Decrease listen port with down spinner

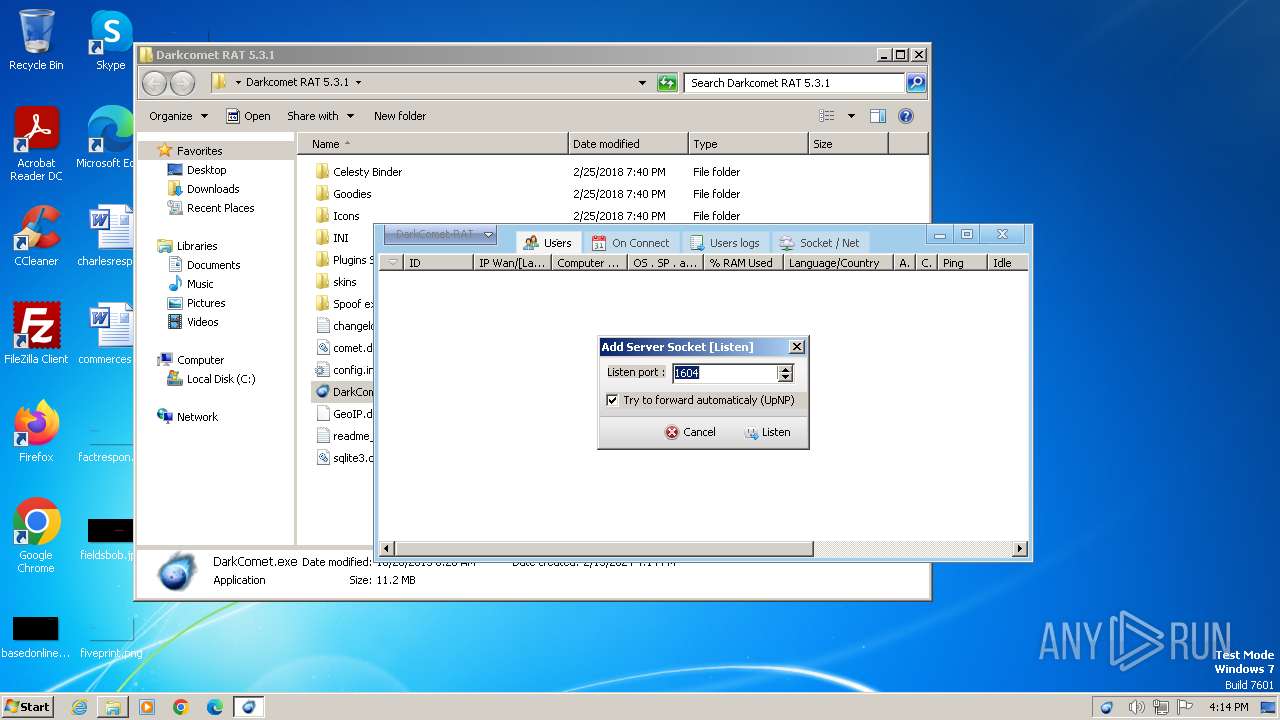click(785, 378)
